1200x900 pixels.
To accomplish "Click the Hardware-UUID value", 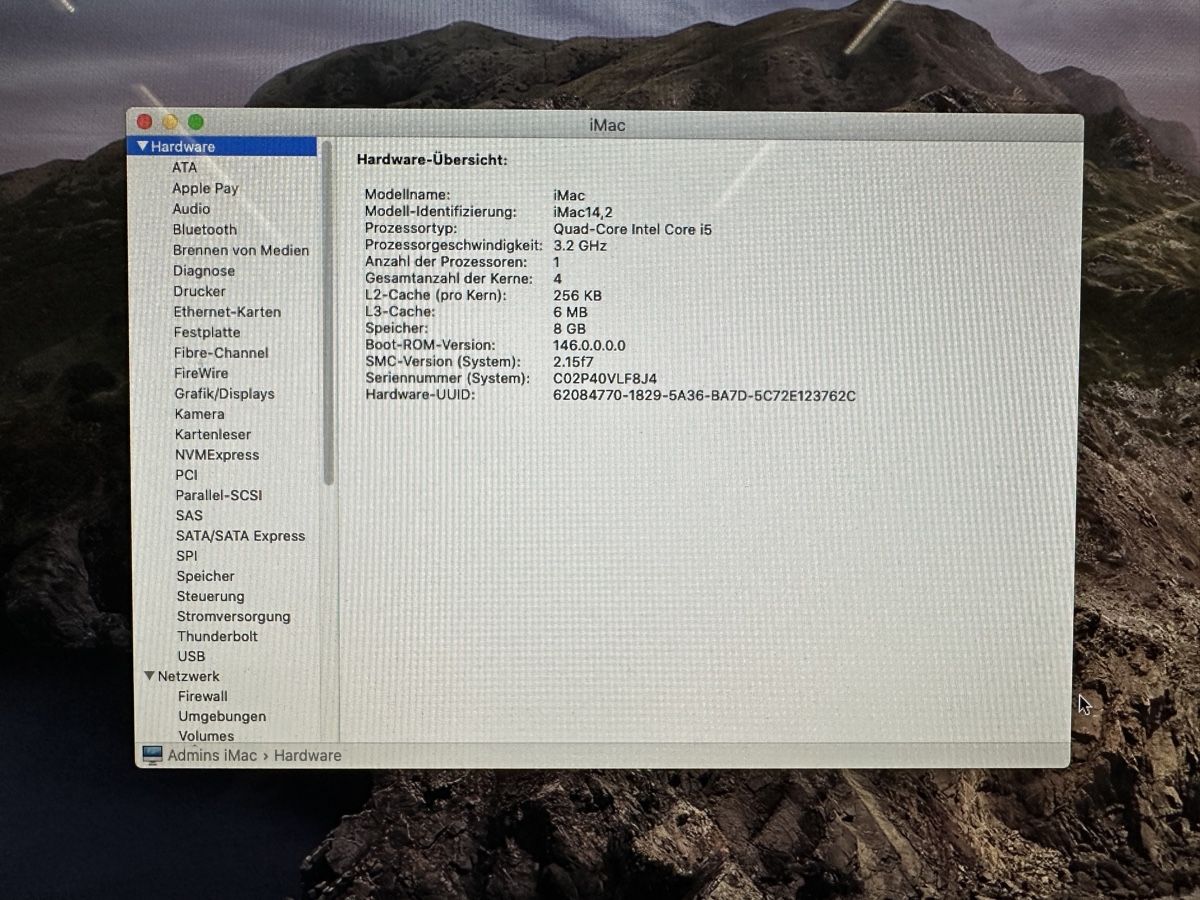I will point(704,395).
